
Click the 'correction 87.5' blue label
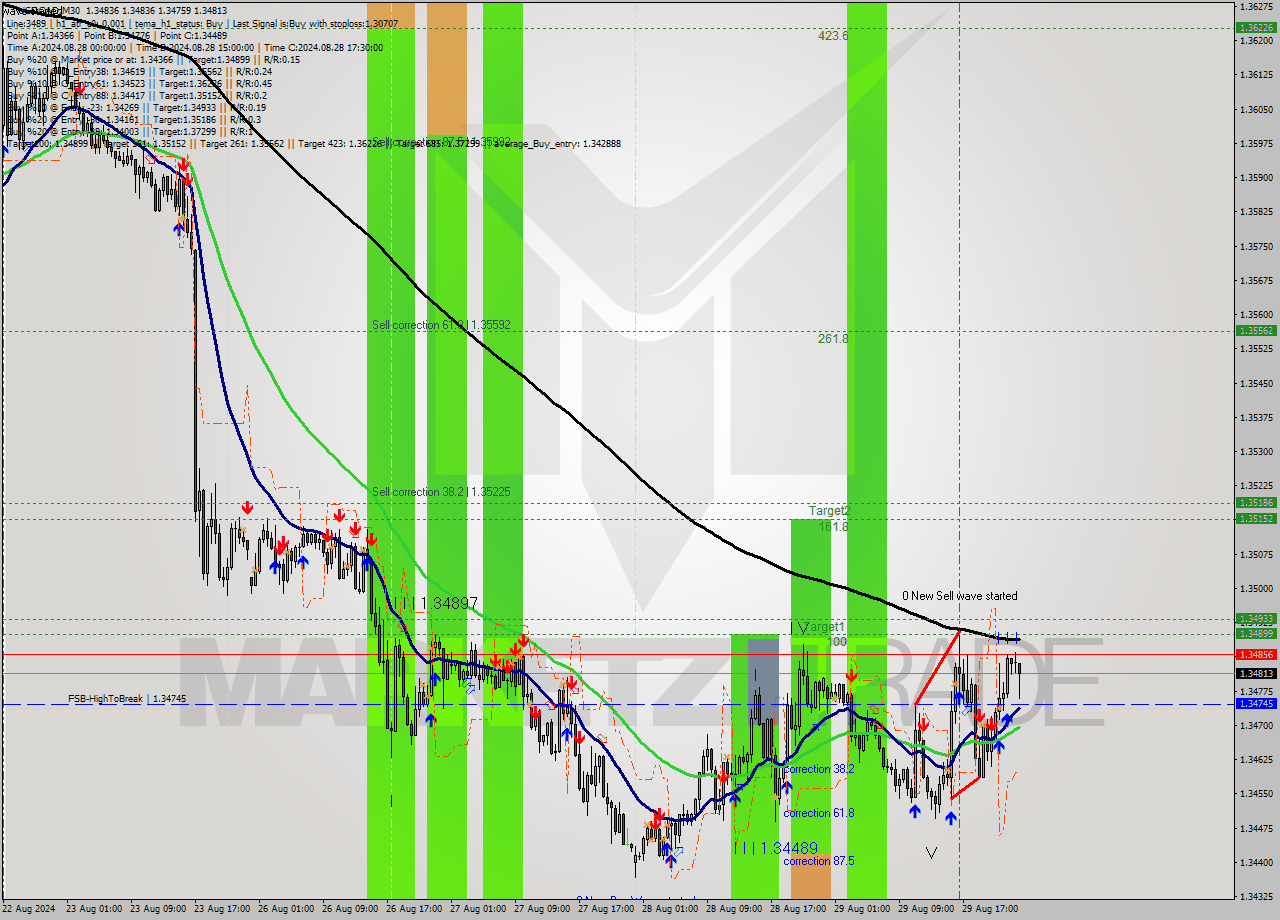click(x=818, y=861)
